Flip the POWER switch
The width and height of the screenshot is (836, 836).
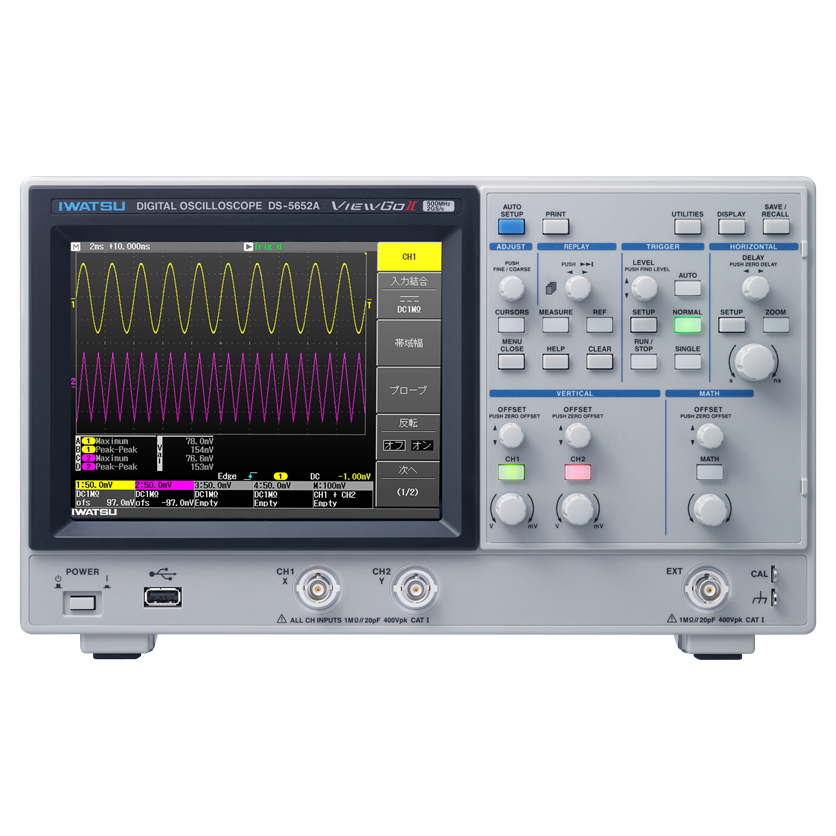(82, 603)
